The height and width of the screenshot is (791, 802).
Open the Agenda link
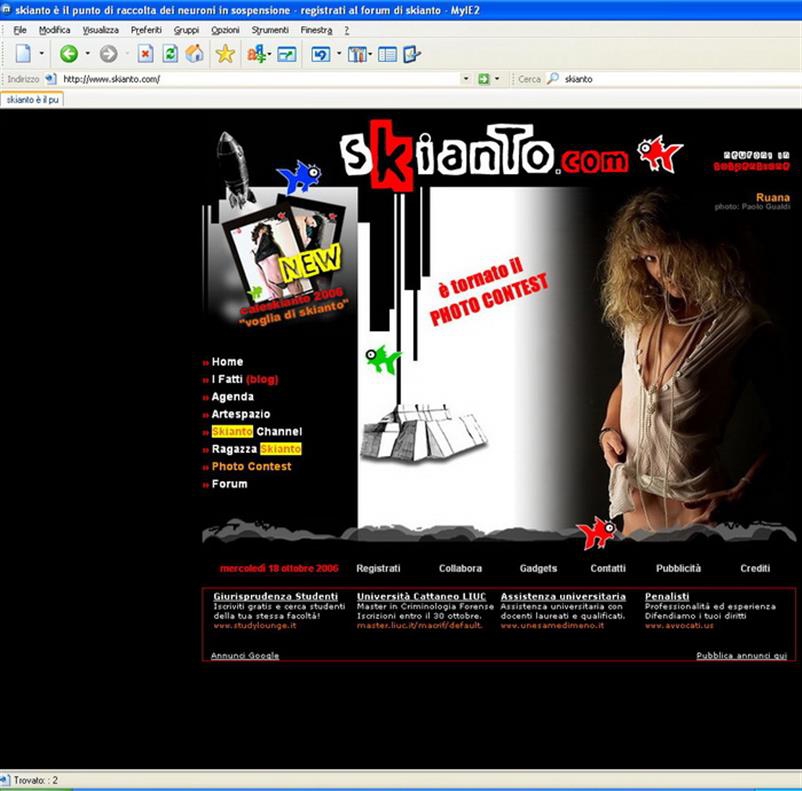click(x=233, y=397)
